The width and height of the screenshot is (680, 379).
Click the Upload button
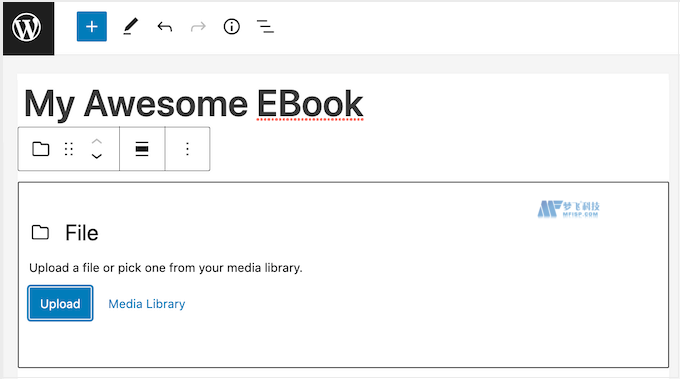pos(60,303)
